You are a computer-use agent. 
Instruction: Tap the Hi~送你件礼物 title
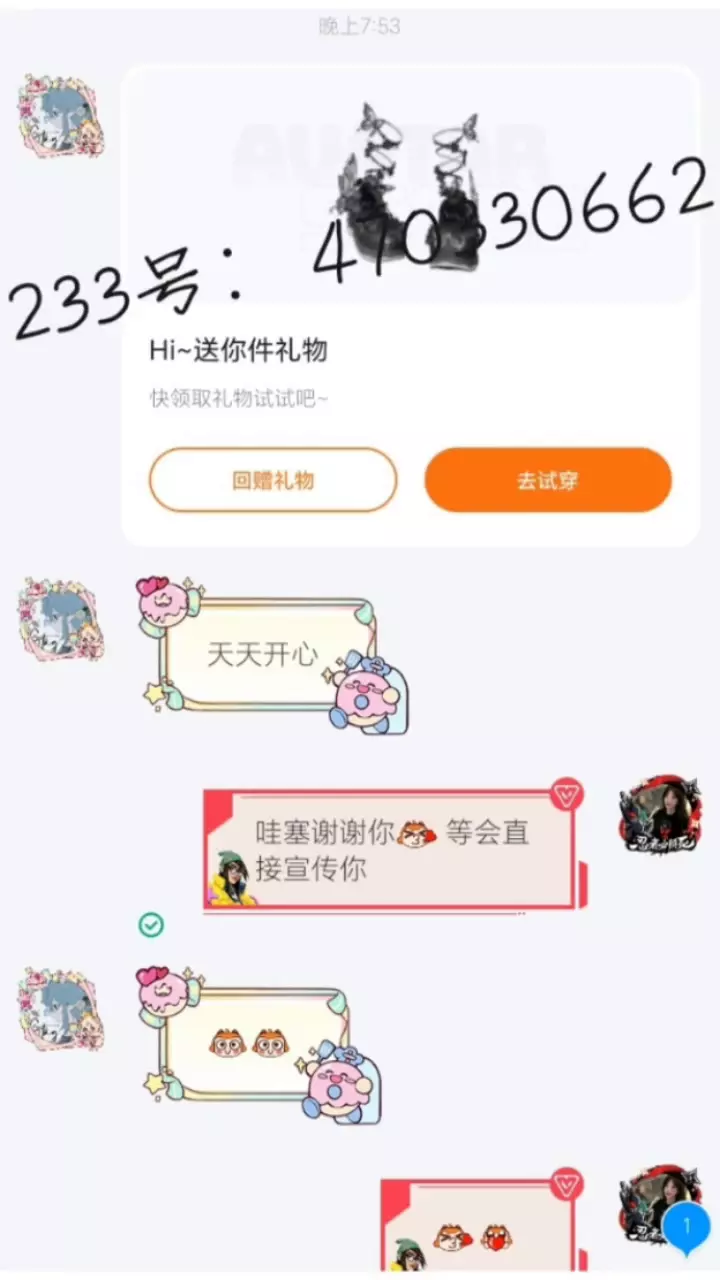238,350
